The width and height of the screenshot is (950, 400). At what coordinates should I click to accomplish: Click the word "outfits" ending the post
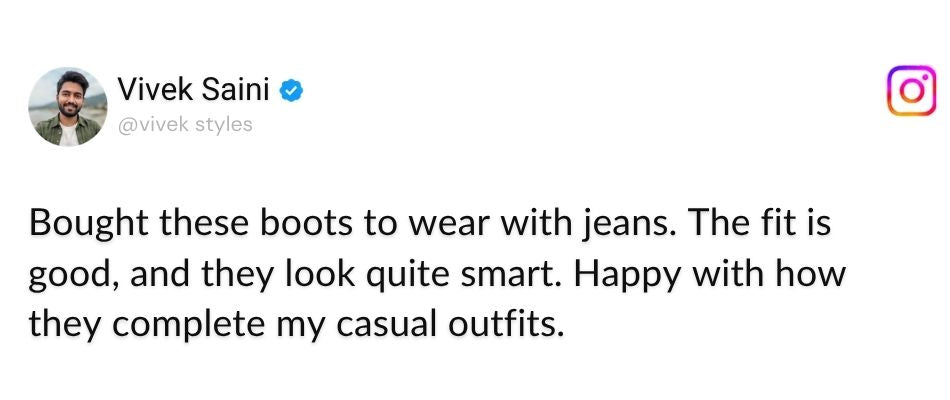tap(503, 327)
